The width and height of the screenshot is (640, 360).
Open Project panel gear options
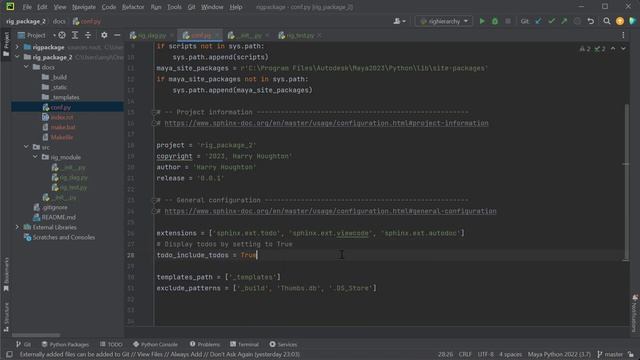[104, 36]
